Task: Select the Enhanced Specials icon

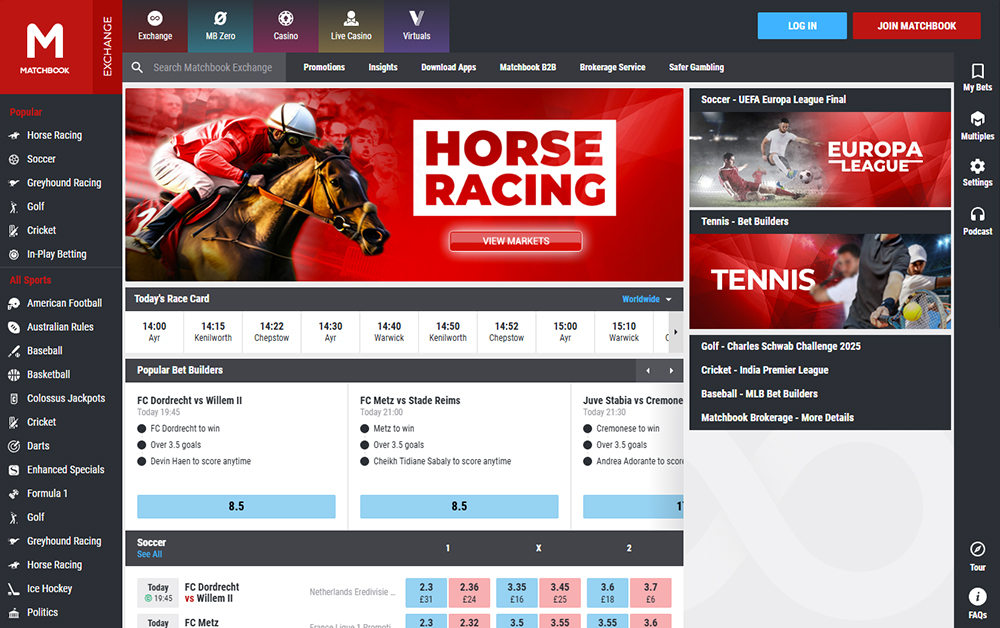Action: pos(13,470)
